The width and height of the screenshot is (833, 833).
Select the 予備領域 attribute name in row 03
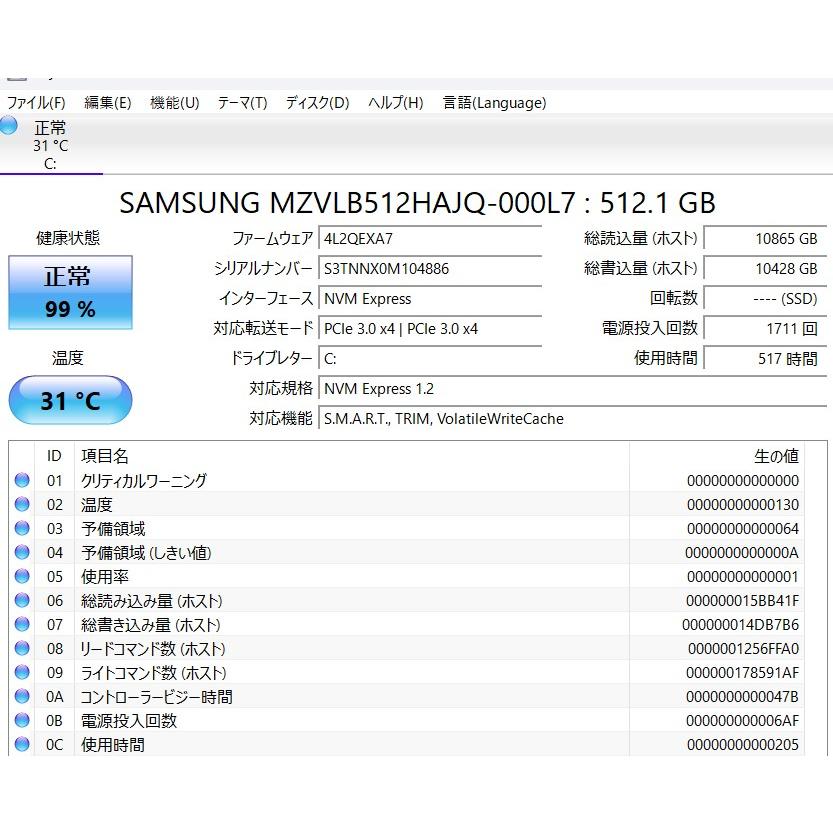pos(113,528)
